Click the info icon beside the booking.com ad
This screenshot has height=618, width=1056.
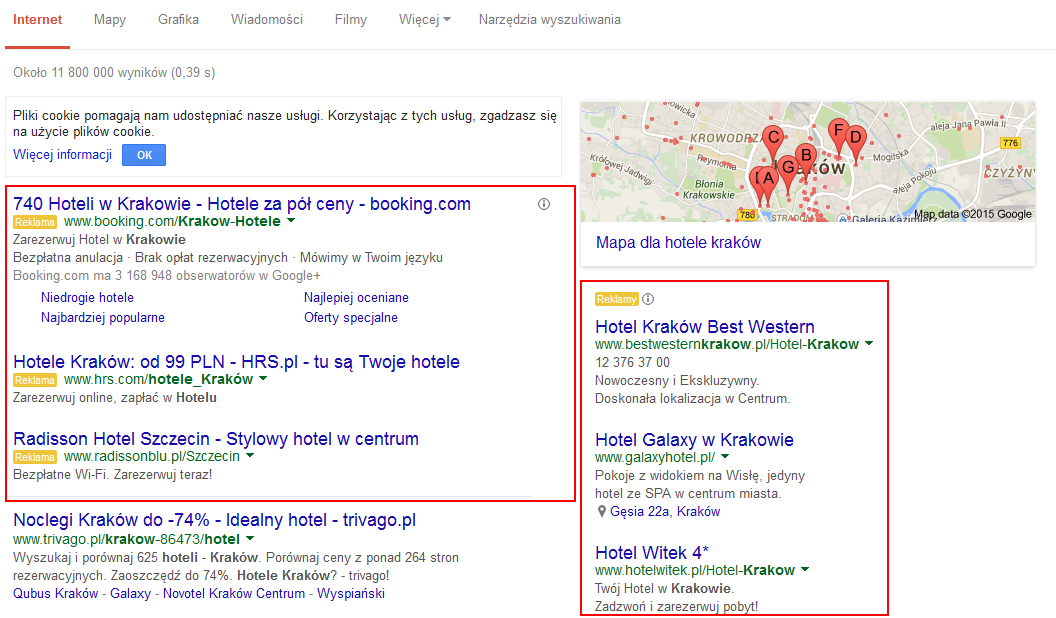tap(544, 204)
